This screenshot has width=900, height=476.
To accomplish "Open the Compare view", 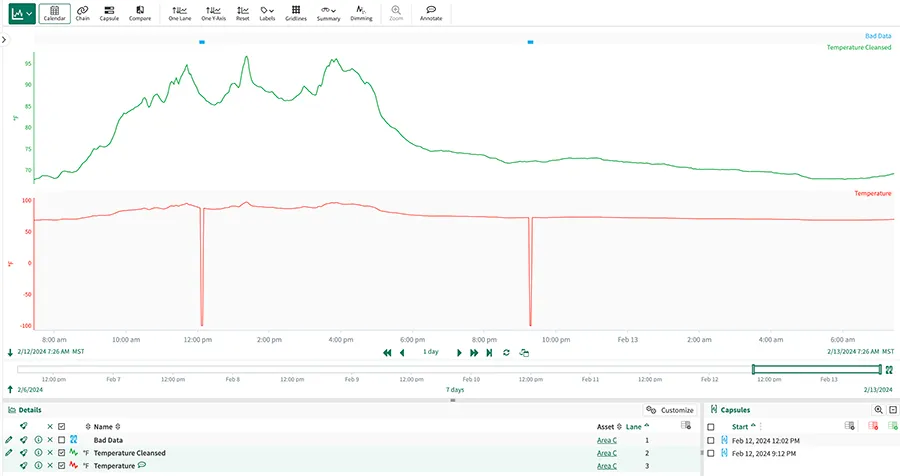I will click(140, 13).
